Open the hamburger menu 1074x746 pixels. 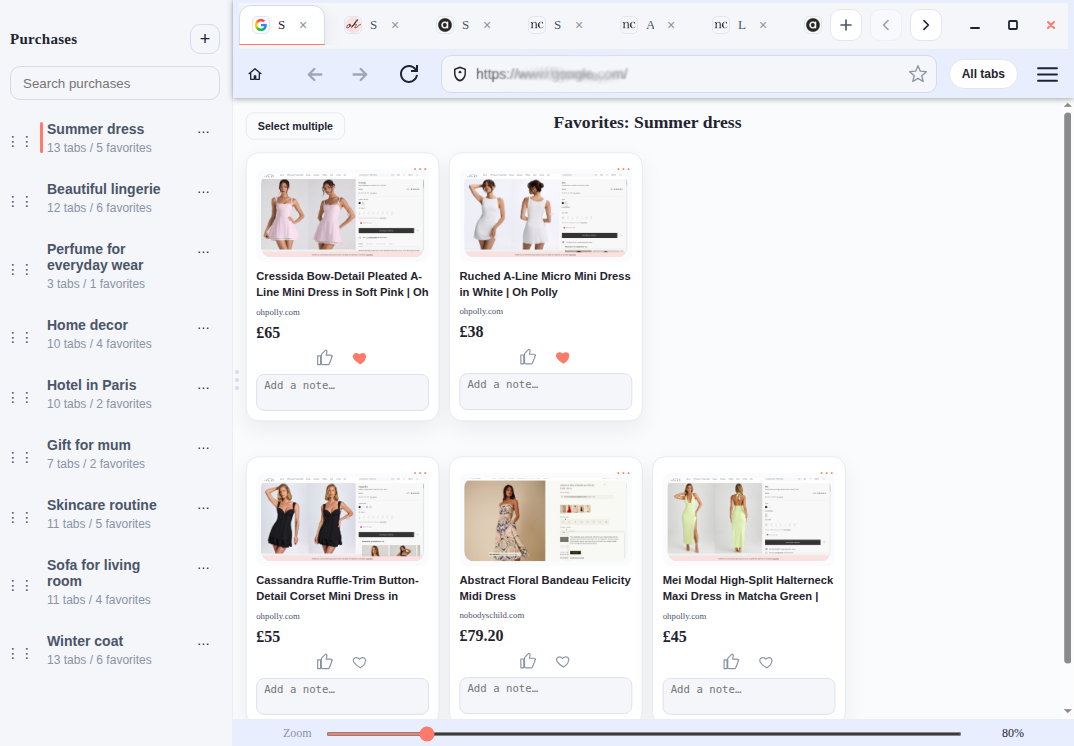point(1047,74)
